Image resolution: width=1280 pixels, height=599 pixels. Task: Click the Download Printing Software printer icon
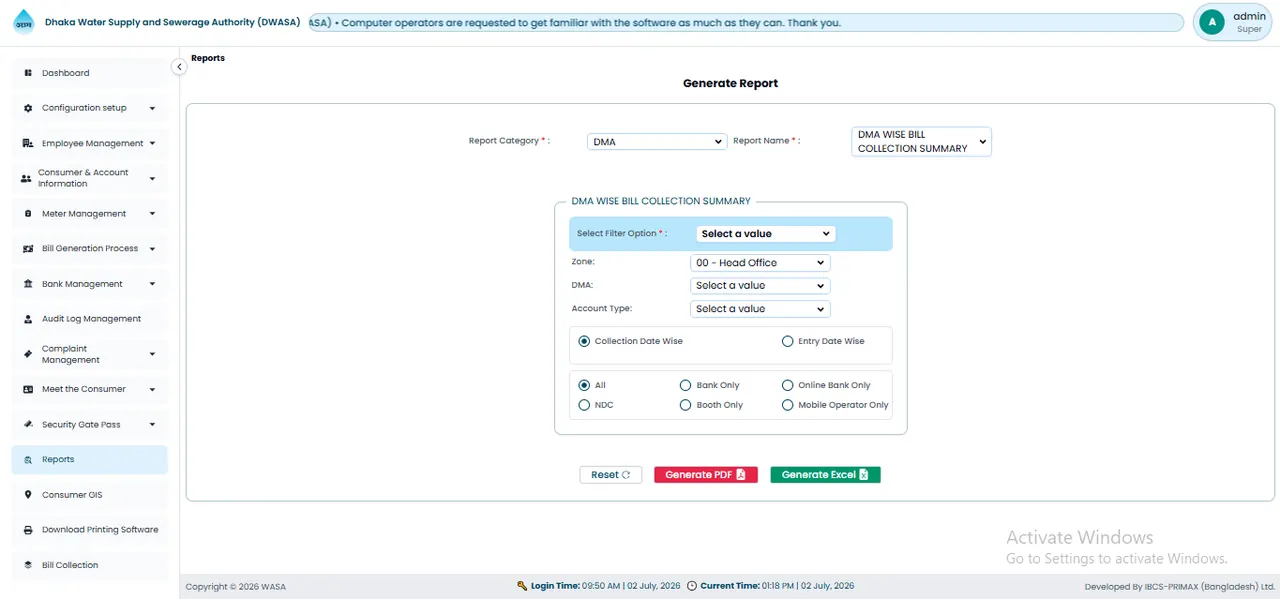[28, 530]
